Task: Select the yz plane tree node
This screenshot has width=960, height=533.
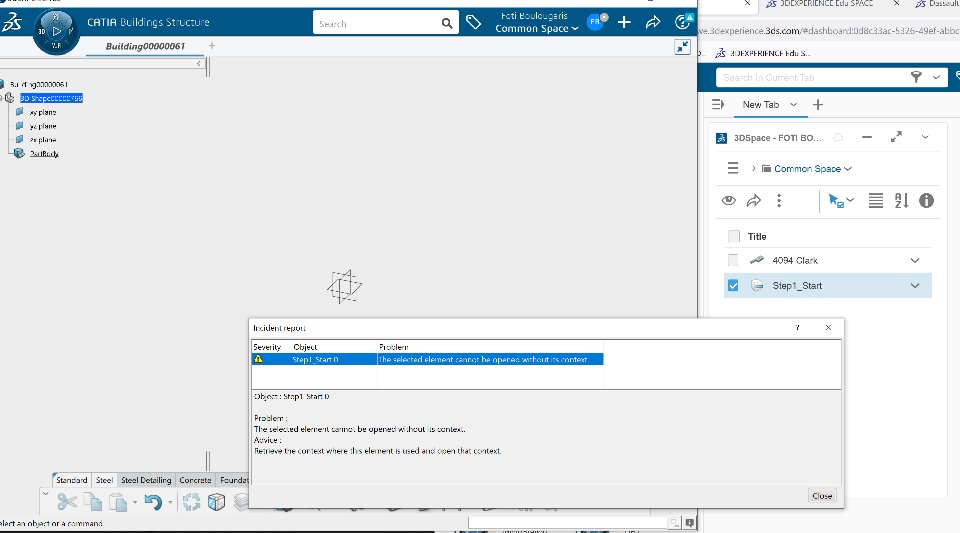Action: click(x=43, y=126)
